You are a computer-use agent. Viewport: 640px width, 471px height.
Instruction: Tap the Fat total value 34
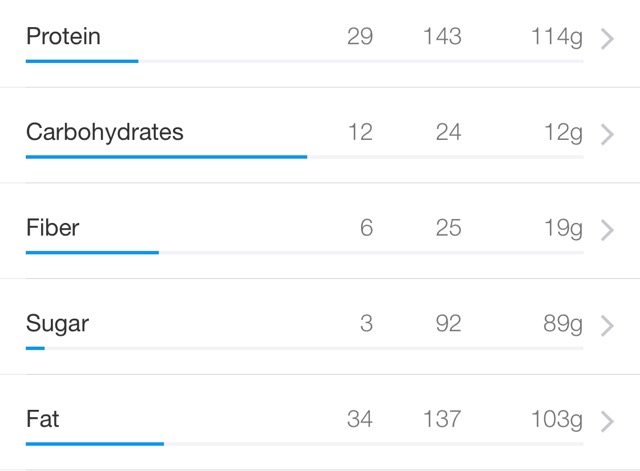(x=360, y=419)
